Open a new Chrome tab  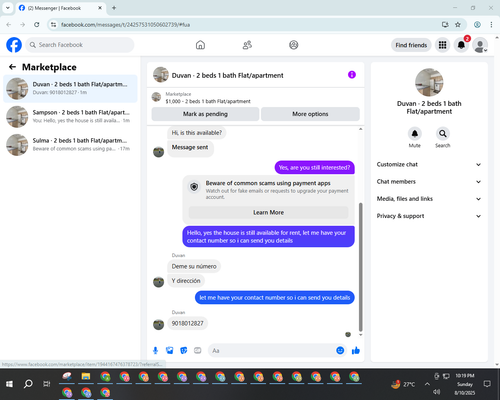pyautogui.click(x=114, y=8)
